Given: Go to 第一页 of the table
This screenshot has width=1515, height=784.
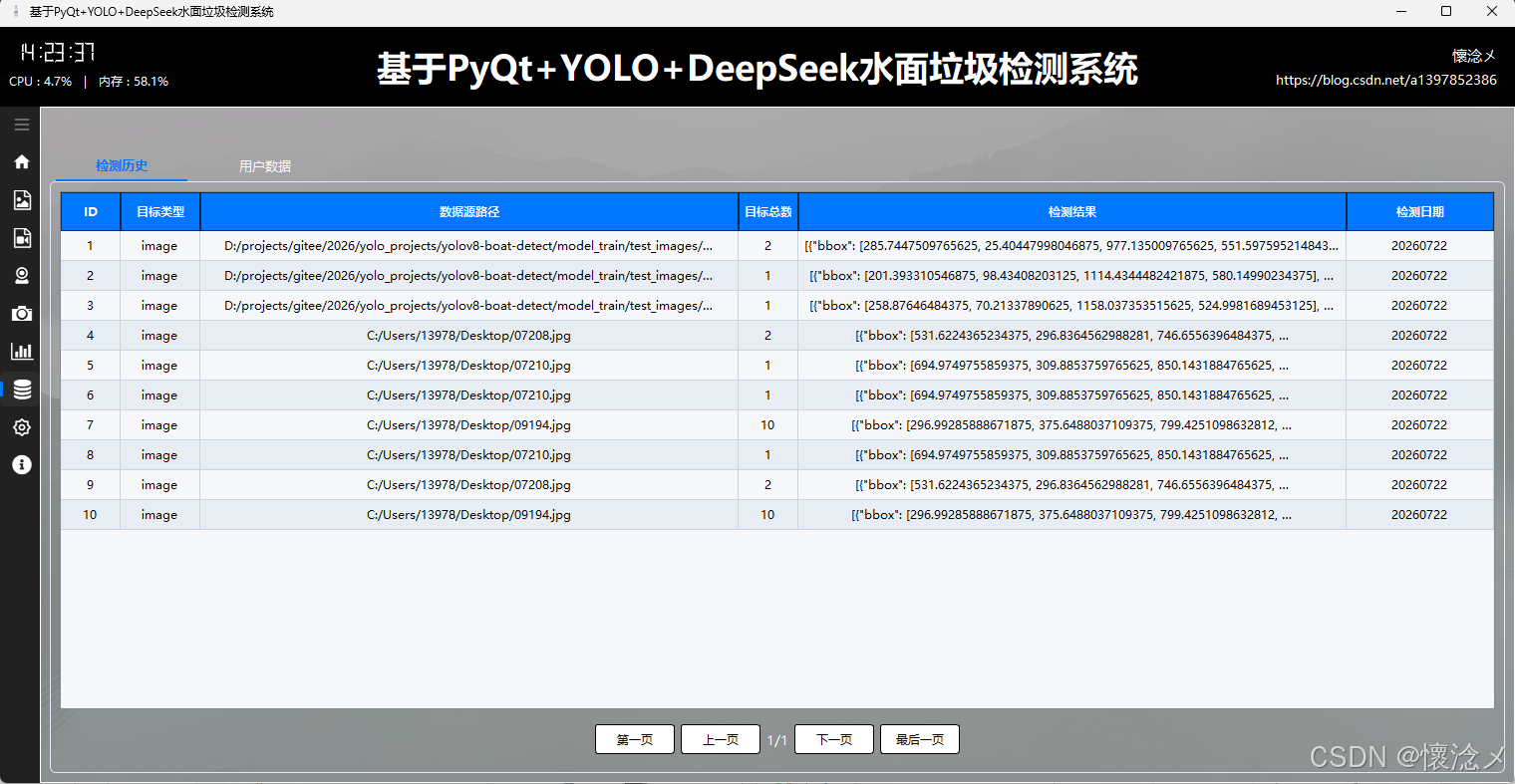Looking at the screenshot, I should 635,739.
